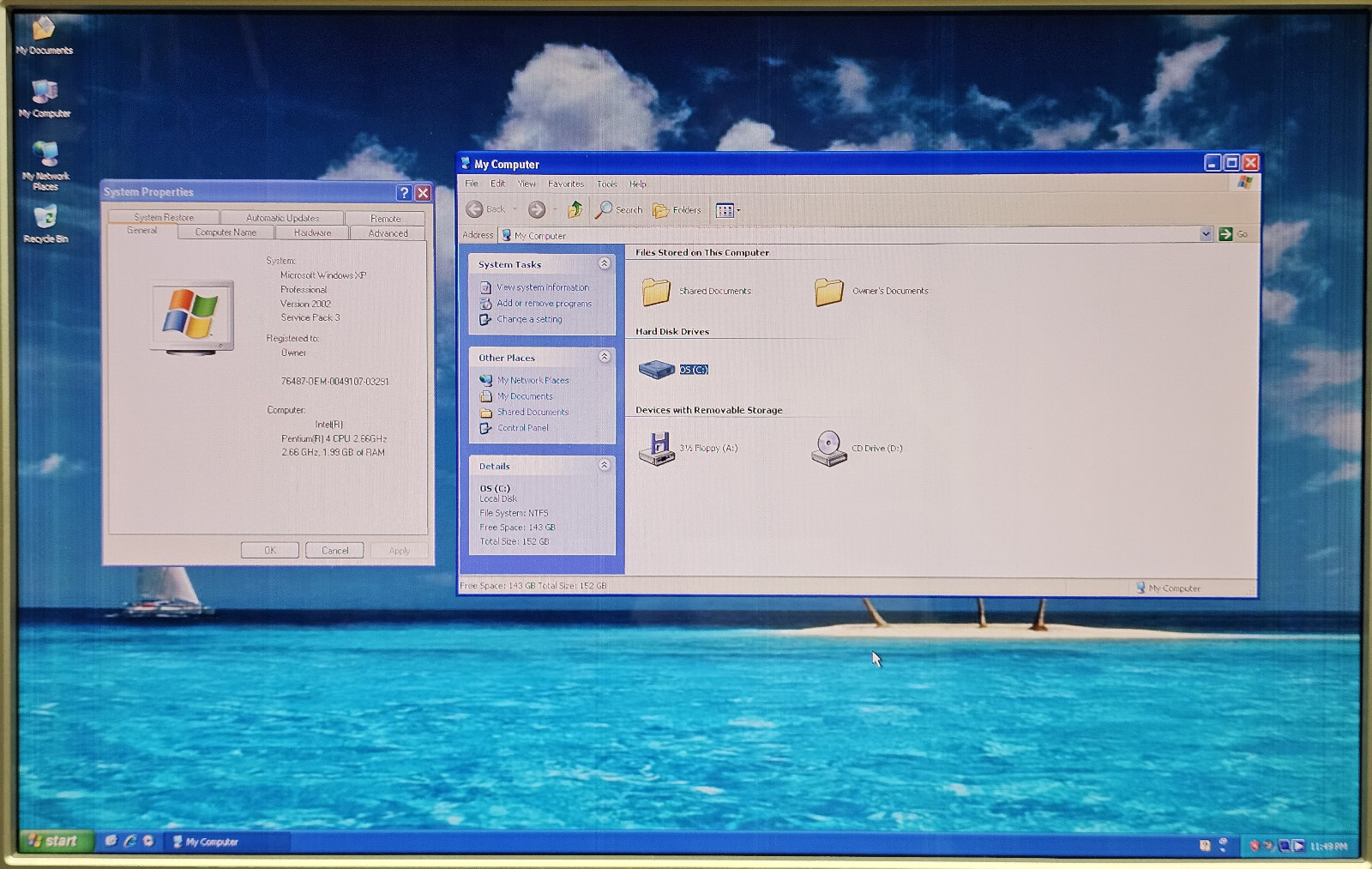Click the Search toolbar button
The height and width of the screenshot is (869, 1372).
(x=619, y=209)
